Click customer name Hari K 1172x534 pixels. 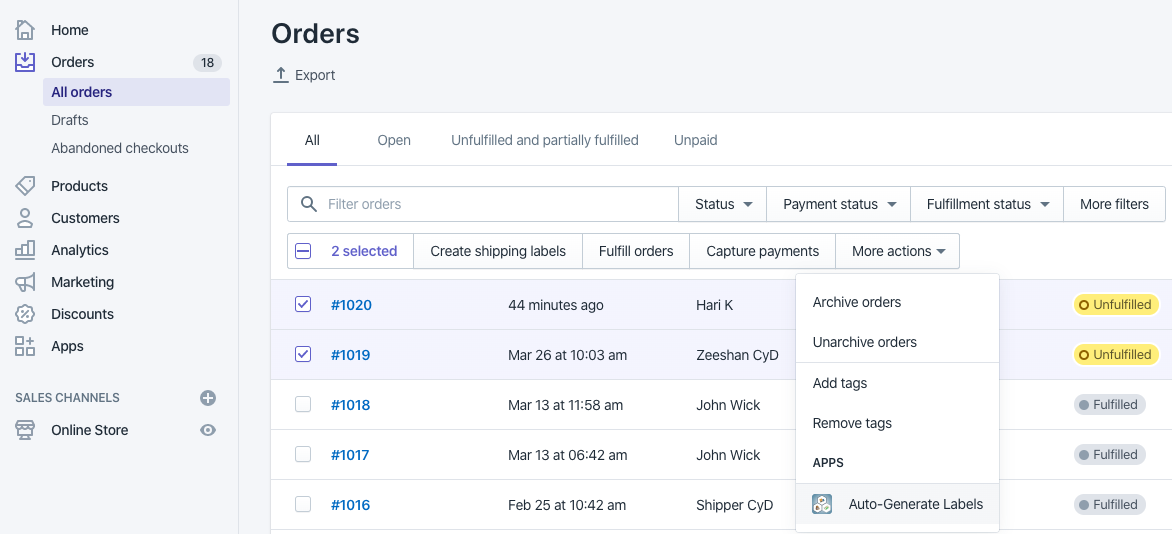pyautogui.click(x=715, y=304)
